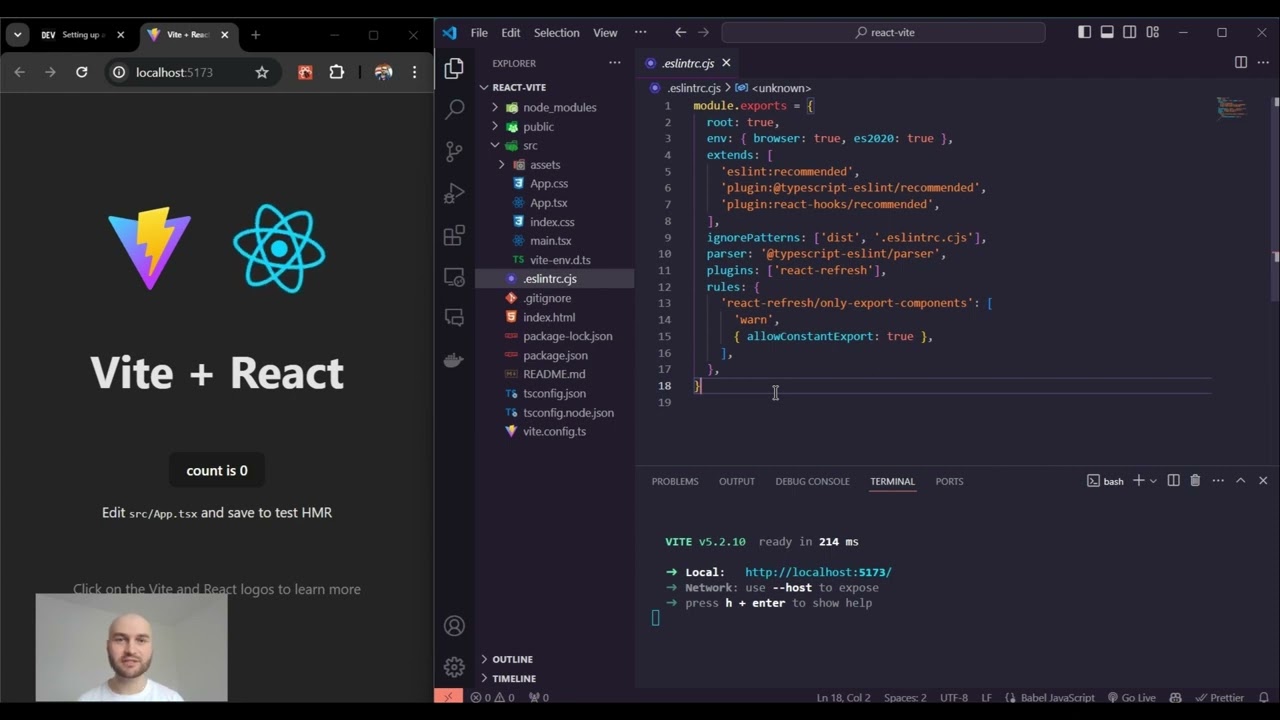The height and width of the screenshot is (720, 1280).
Task: Click the React logo on the page
Action: (279, 248)
